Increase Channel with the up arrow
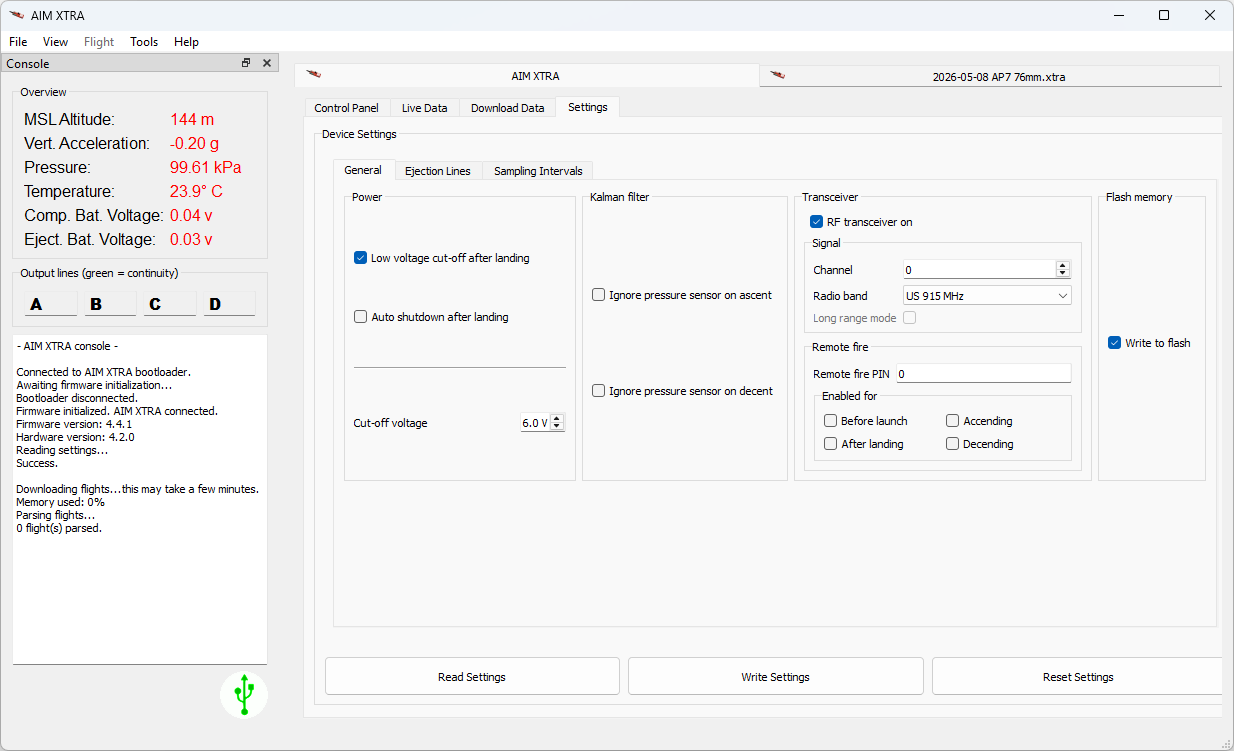The image size is (1234, 751). click(x=1063, y=266)
